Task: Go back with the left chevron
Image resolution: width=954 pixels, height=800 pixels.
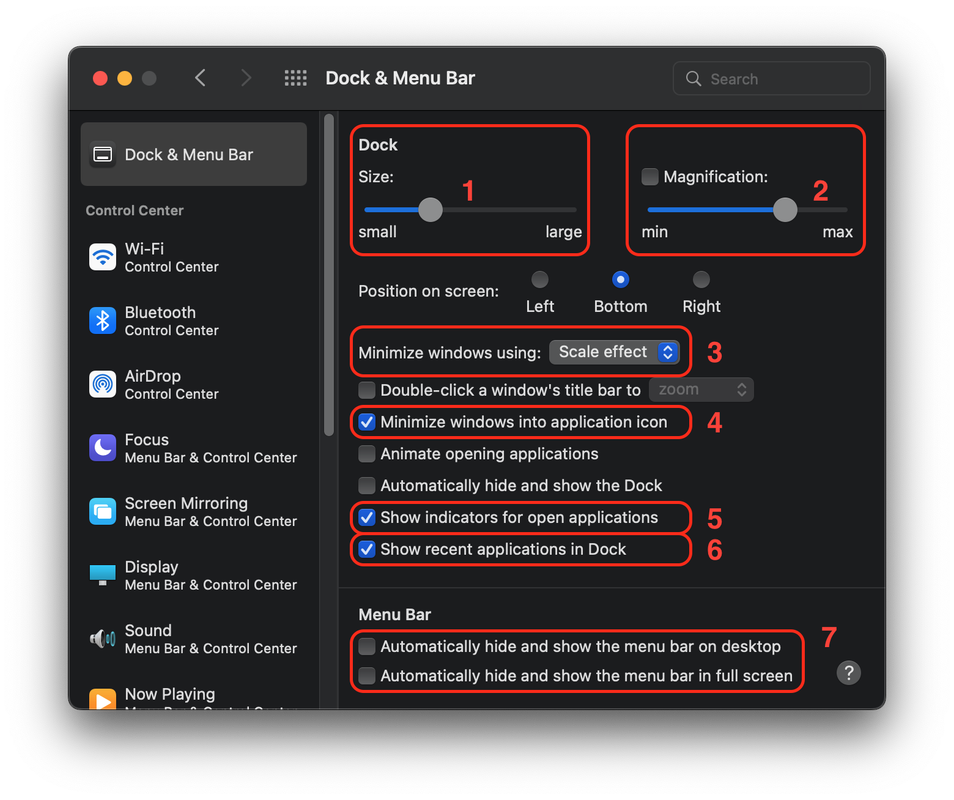Action: coord(200,78)
